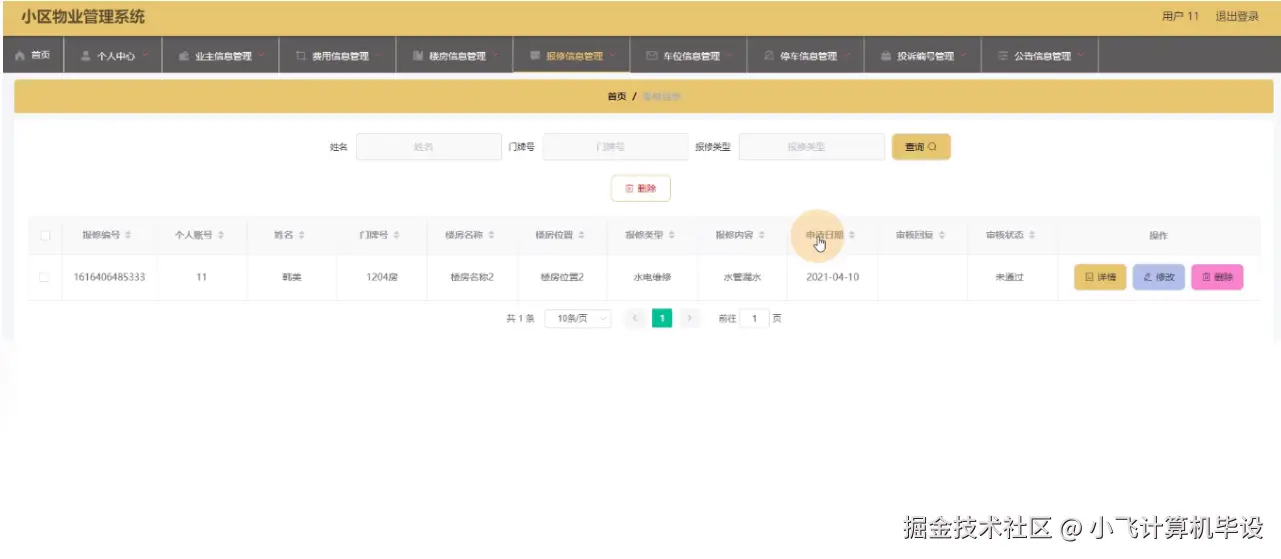1281x559 pixels.
Task: Open the 车位信息管理 menu label
Action: click(x=691, y=56)
